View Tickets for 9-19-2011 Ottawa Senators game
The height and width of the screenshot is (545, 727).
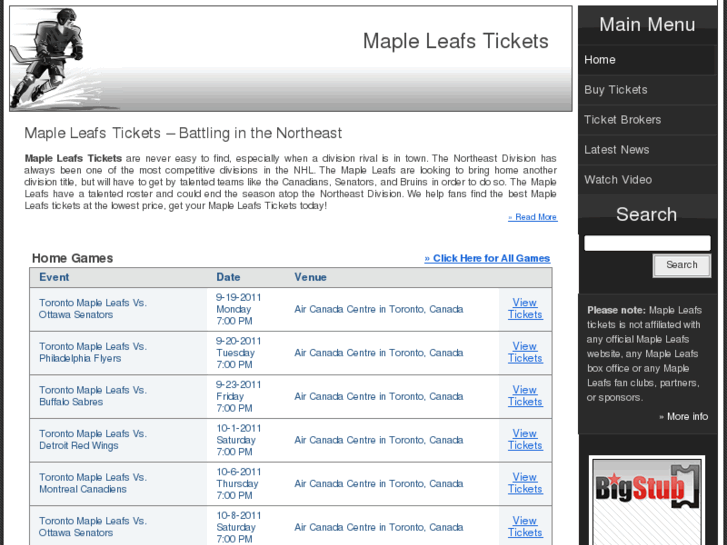(525, 308)
